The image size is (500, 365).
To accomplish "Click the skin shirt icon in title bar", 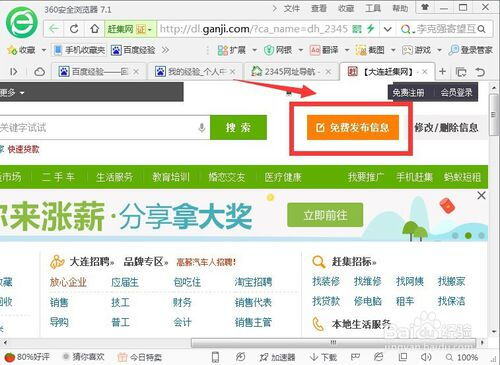I will pos(425,7).
